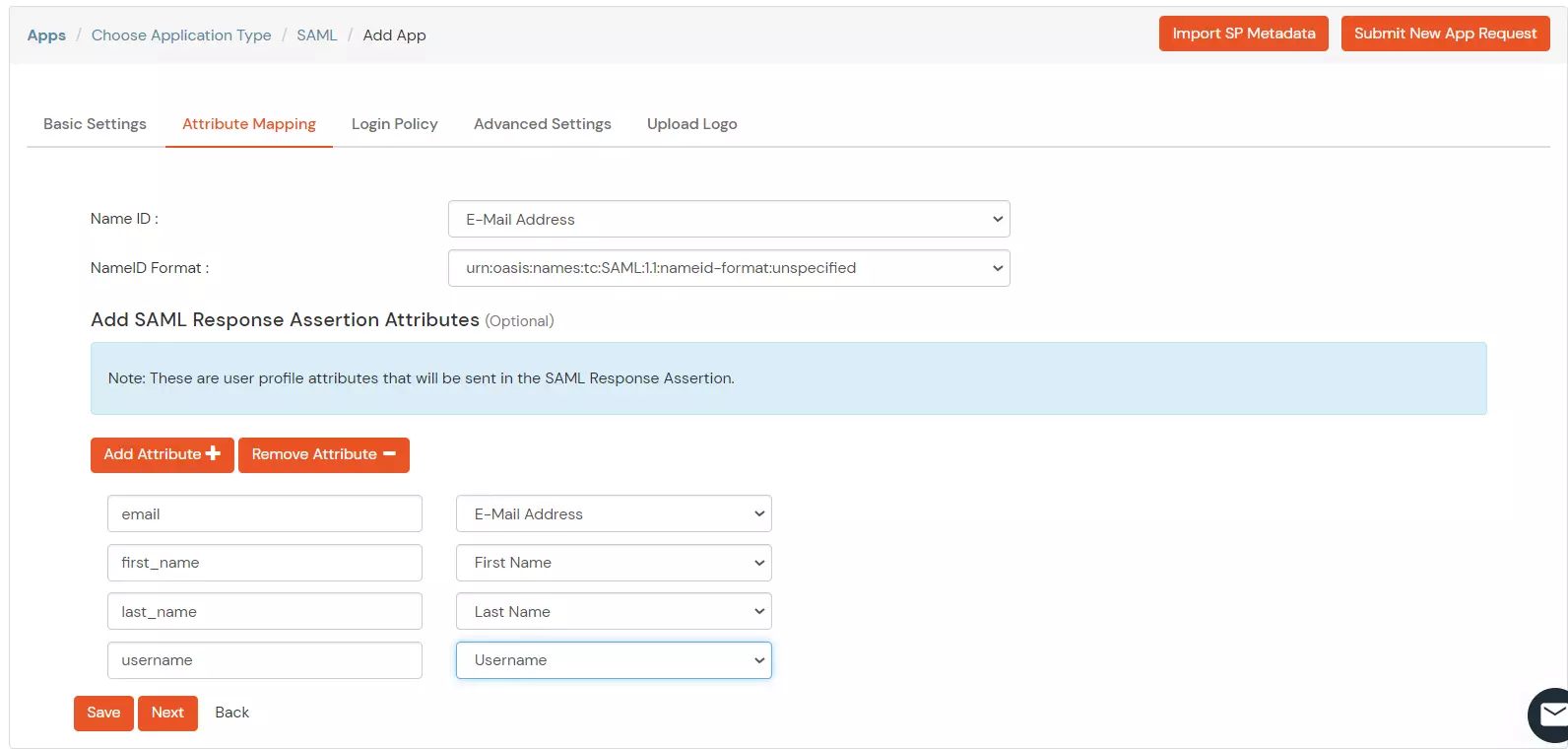Open the NameID Format dropdown
Viewport: 1568px width, 749px height.
pyautogui.click(x=729, y=268)
